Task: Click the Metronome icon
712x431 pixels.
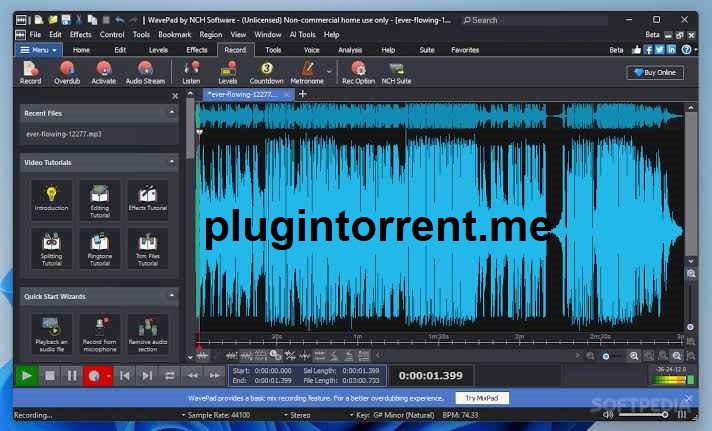Action: coord(307,73)
